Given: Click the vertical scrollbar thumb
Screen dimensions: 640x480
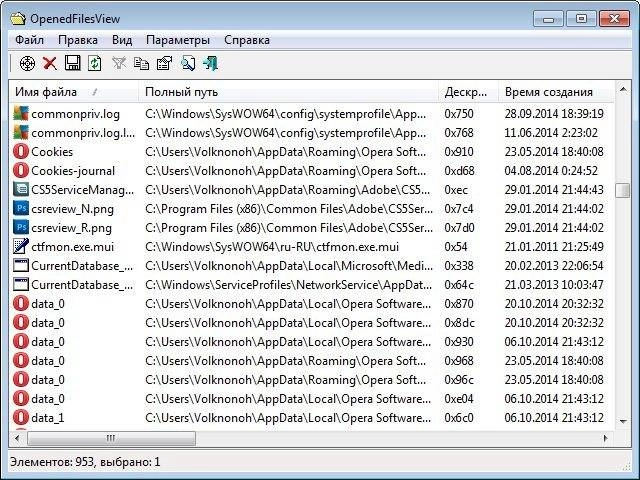Looking at the screenshot, I should [x=623, y=190].
